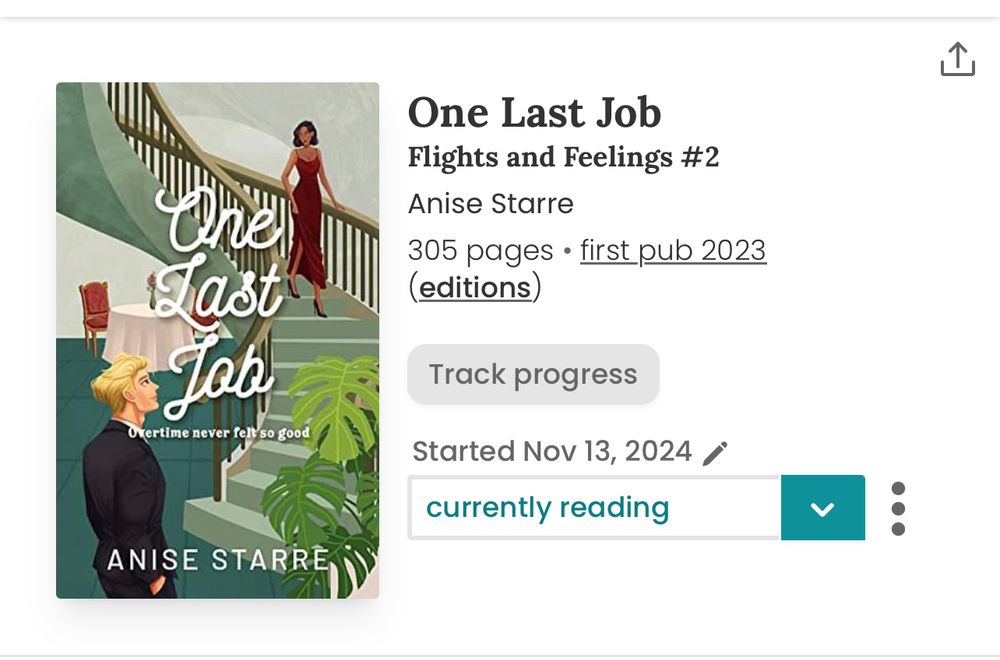Select the 'Started Nov 13, 2024' date text
Viewport: 1000px width, 660px height.
(552, 452)
